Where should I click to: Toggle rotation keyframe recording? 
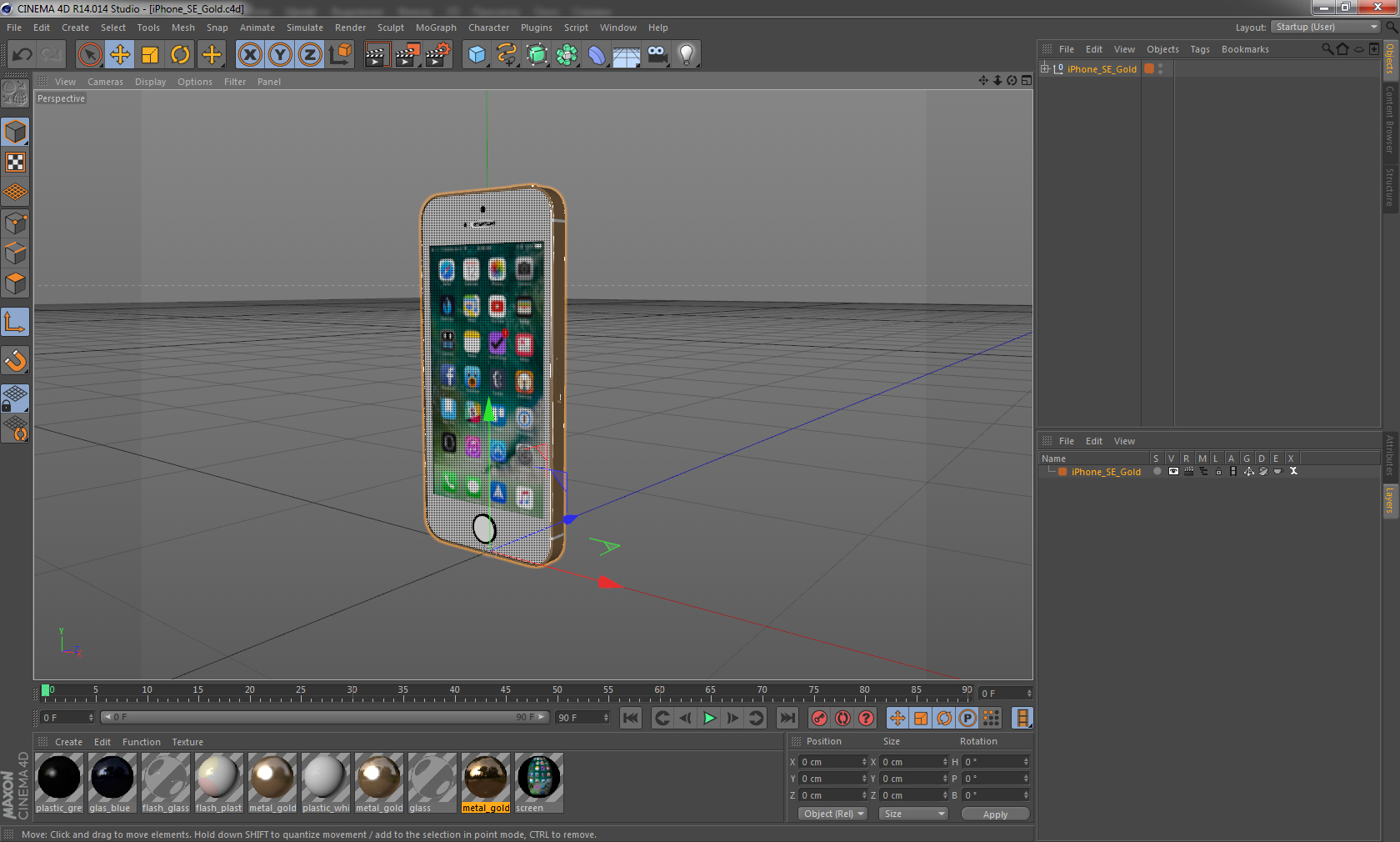tap(944, 718)
